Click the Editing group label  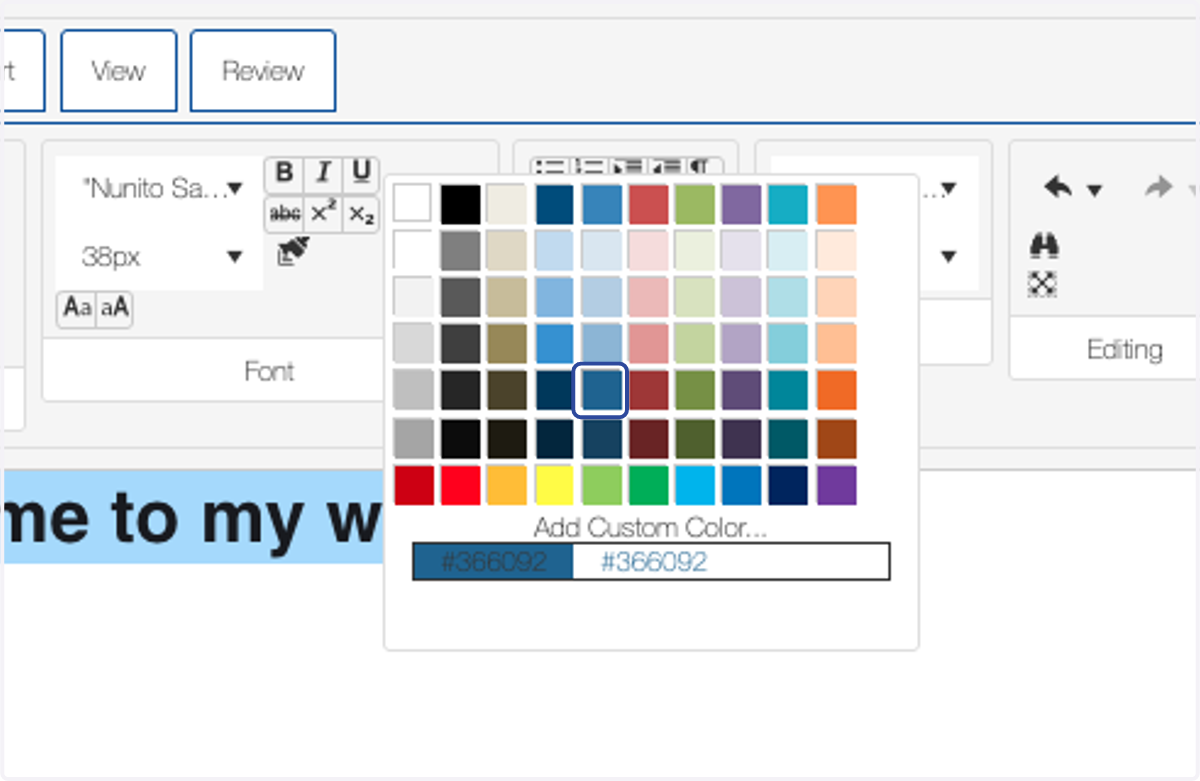point(1125,350)
